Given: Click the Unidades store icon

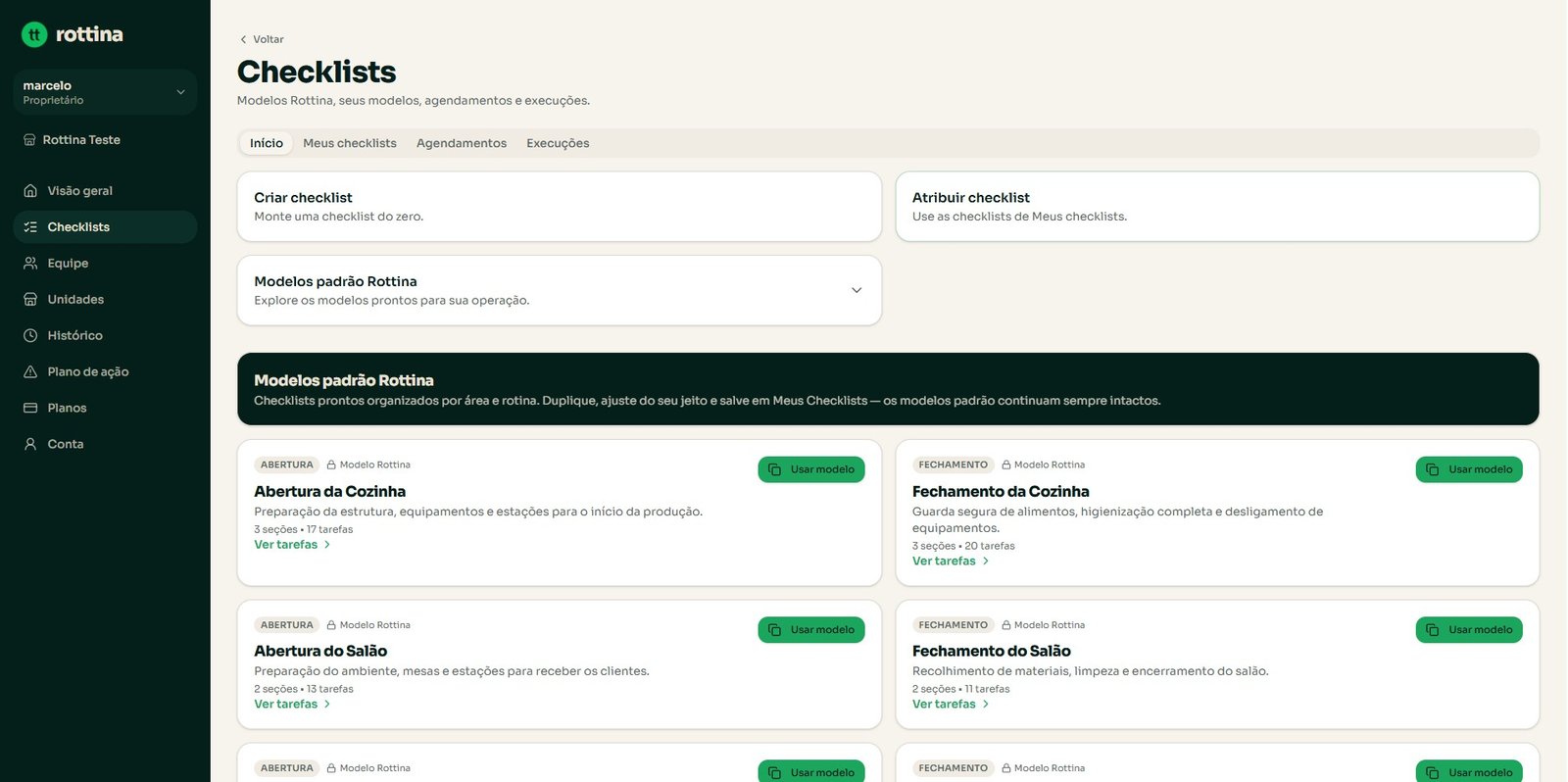Looking at the screenshot, I should pyautogui.click(x=30, y=300).
